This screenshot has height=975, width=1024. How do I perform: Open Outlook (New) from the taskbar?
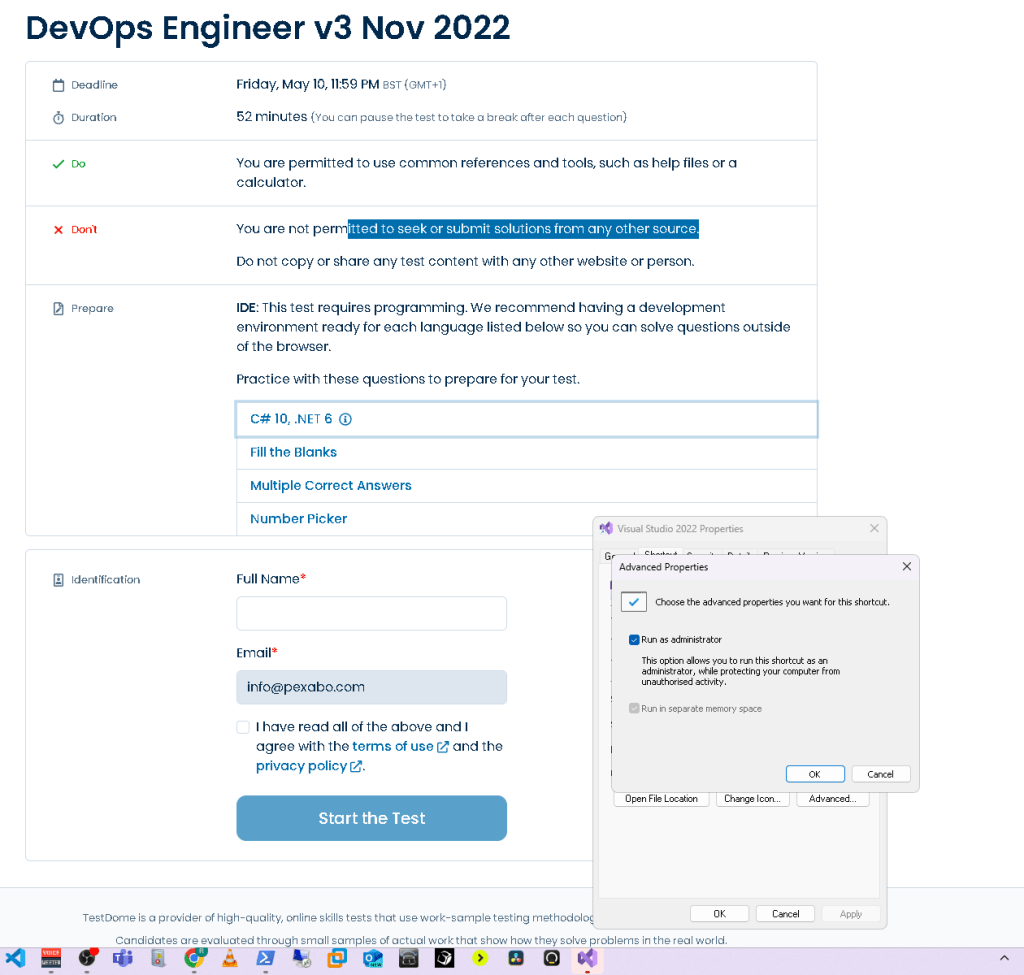click(x=373, y=958)
